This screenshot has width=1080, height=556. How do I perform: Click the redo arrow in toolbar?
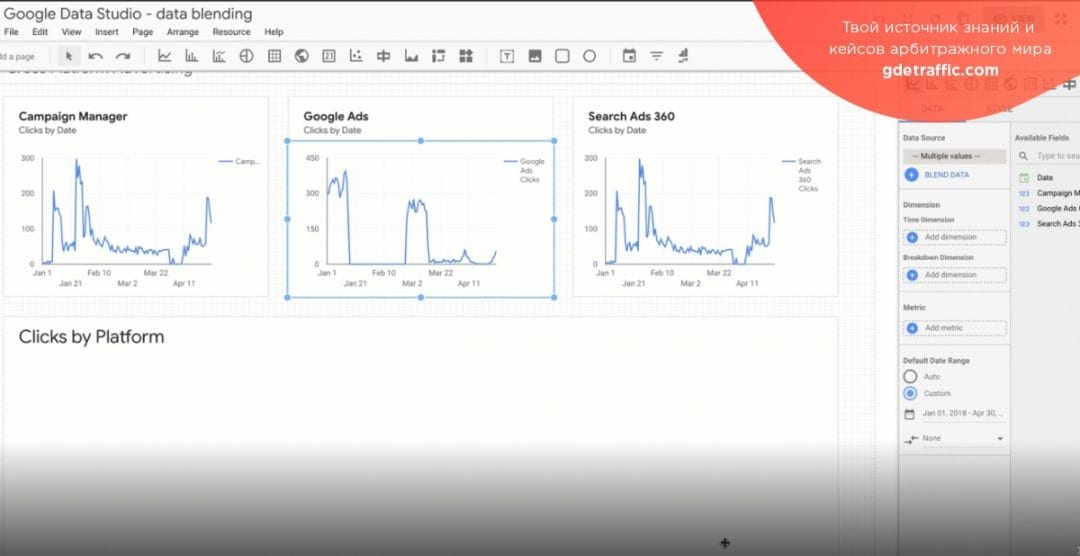(x=123, y=57)
